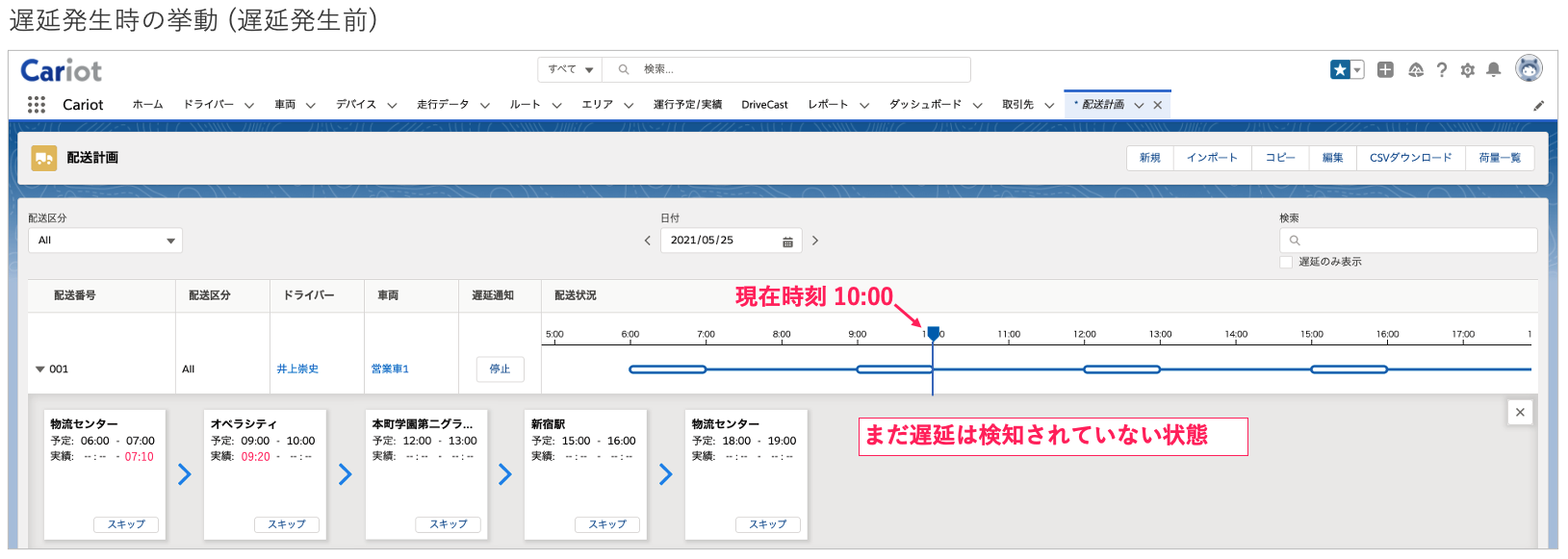Screen dimensions: 1568x559
Task: Open the ドライバー tab label
Action: point(208,105)
